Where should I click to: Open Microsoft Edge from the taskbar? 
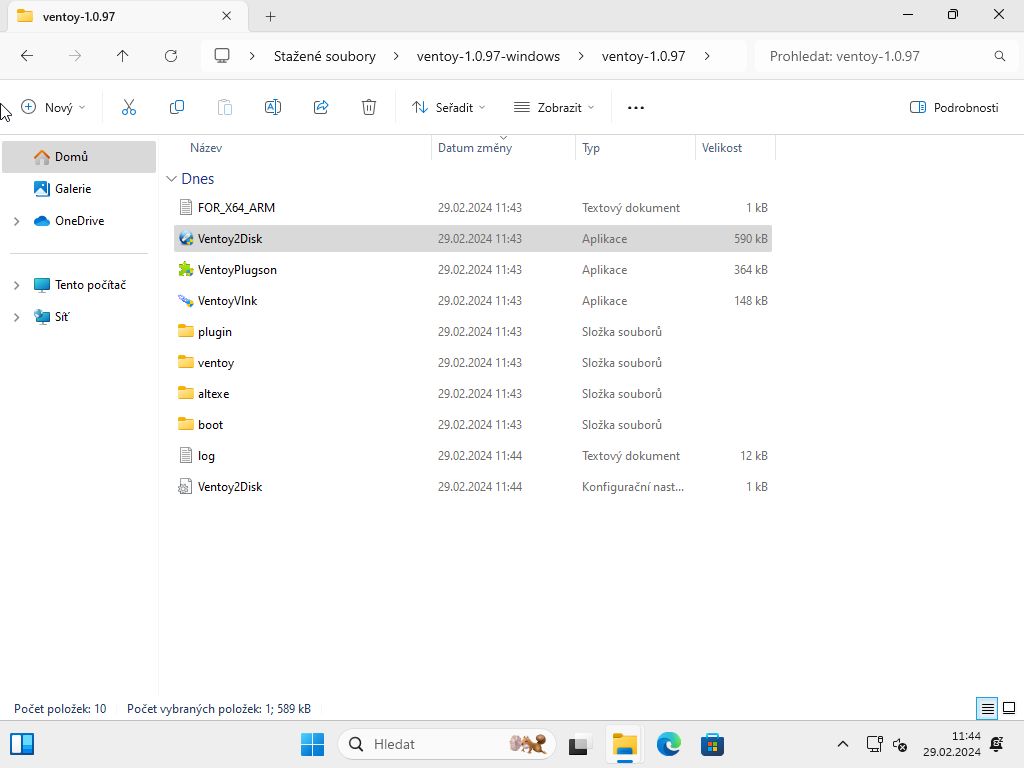pos(668,744)
